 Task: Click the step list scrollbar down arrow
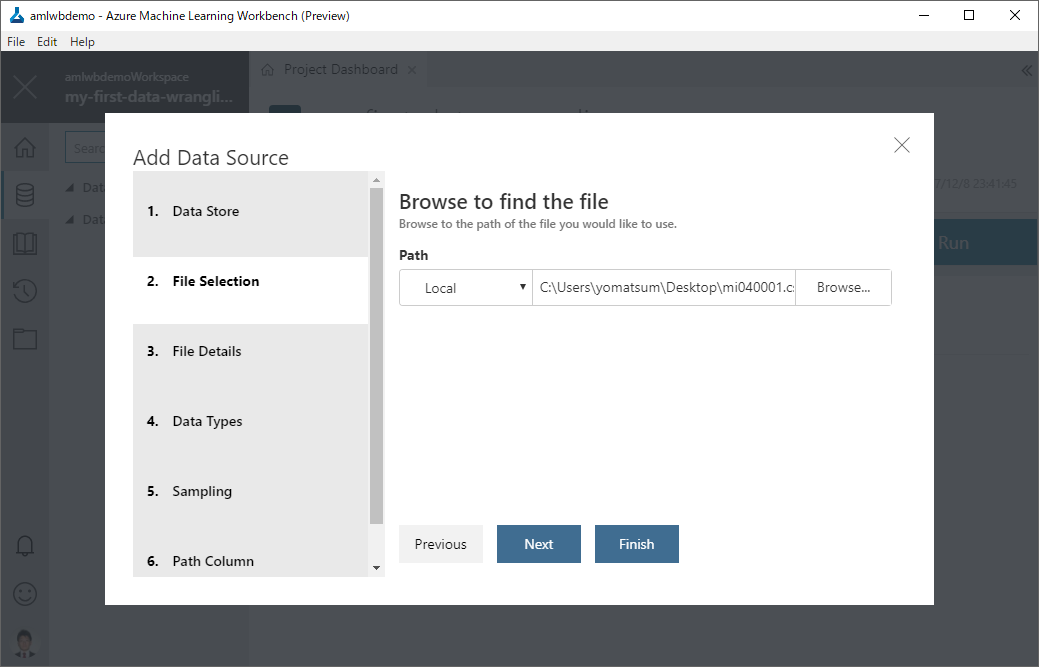point(376,568)
